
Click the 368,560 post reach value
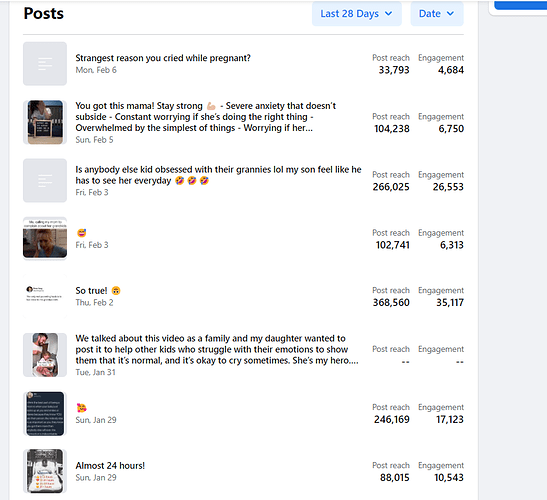point(391,303)
